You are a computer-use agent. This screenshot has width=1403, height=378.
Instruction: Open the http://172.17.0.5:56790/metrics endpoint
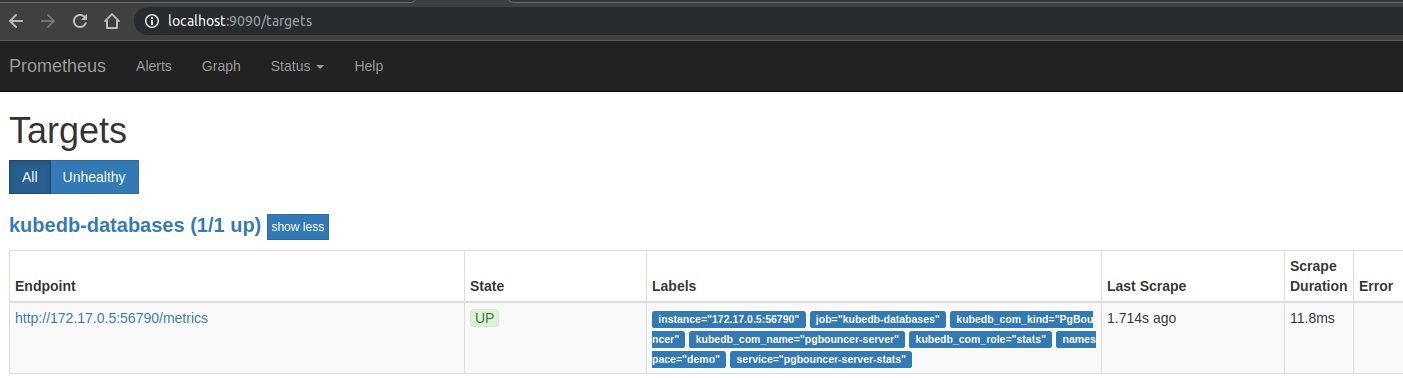[111, 318]
